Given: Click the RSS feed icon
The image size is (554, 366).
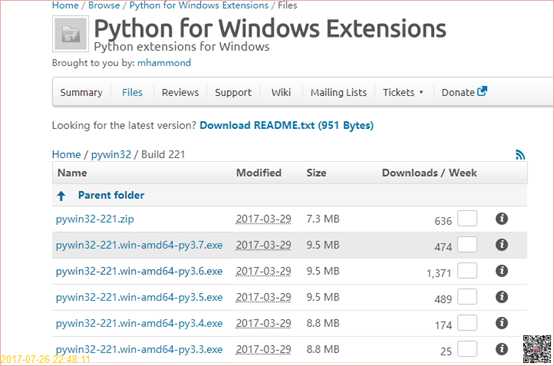Looking at the screenshot, I should pos(520,155).
